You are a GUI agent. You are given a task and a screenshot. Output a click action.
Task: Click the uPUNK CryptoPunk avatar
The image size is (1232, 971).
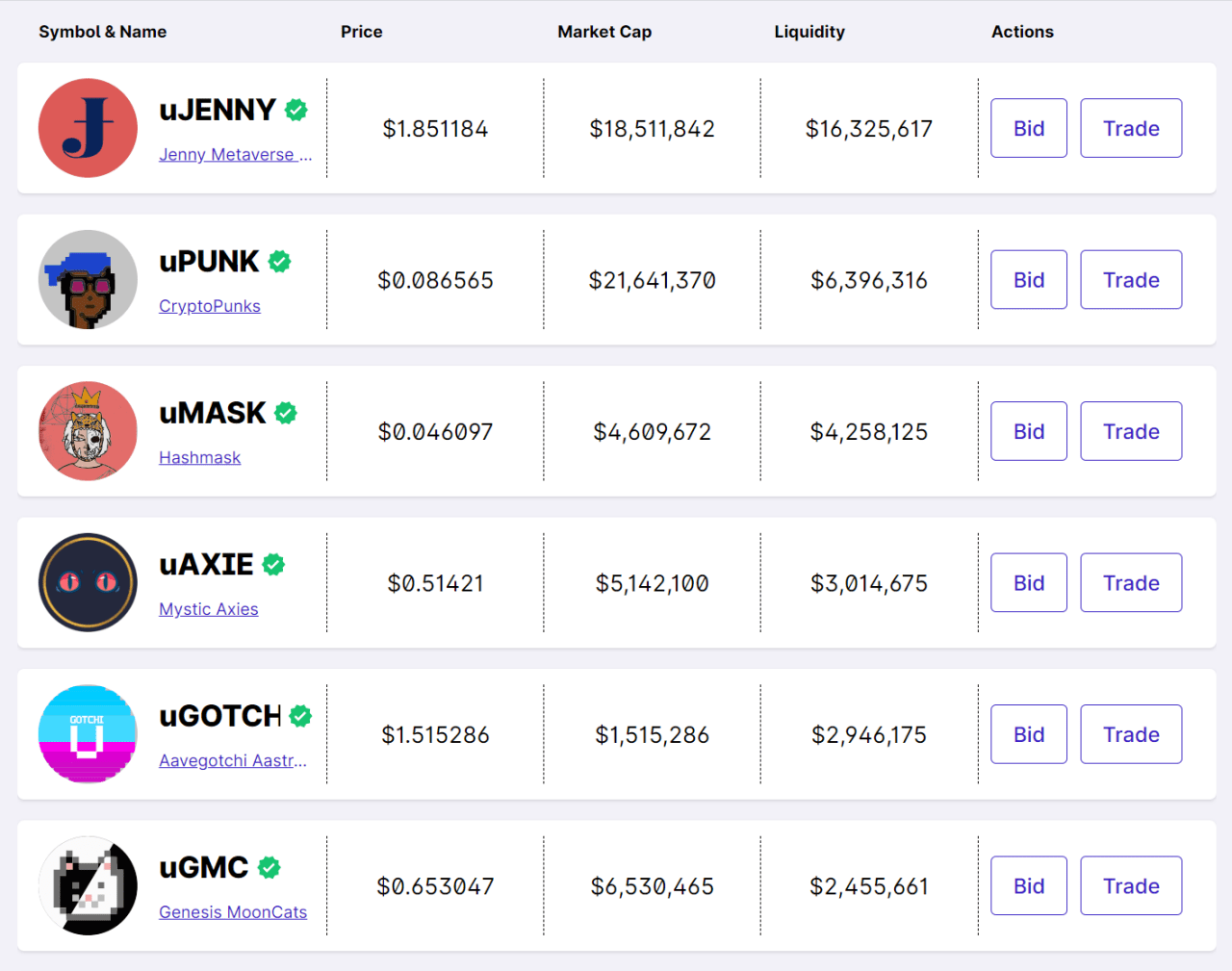[88, 280]
